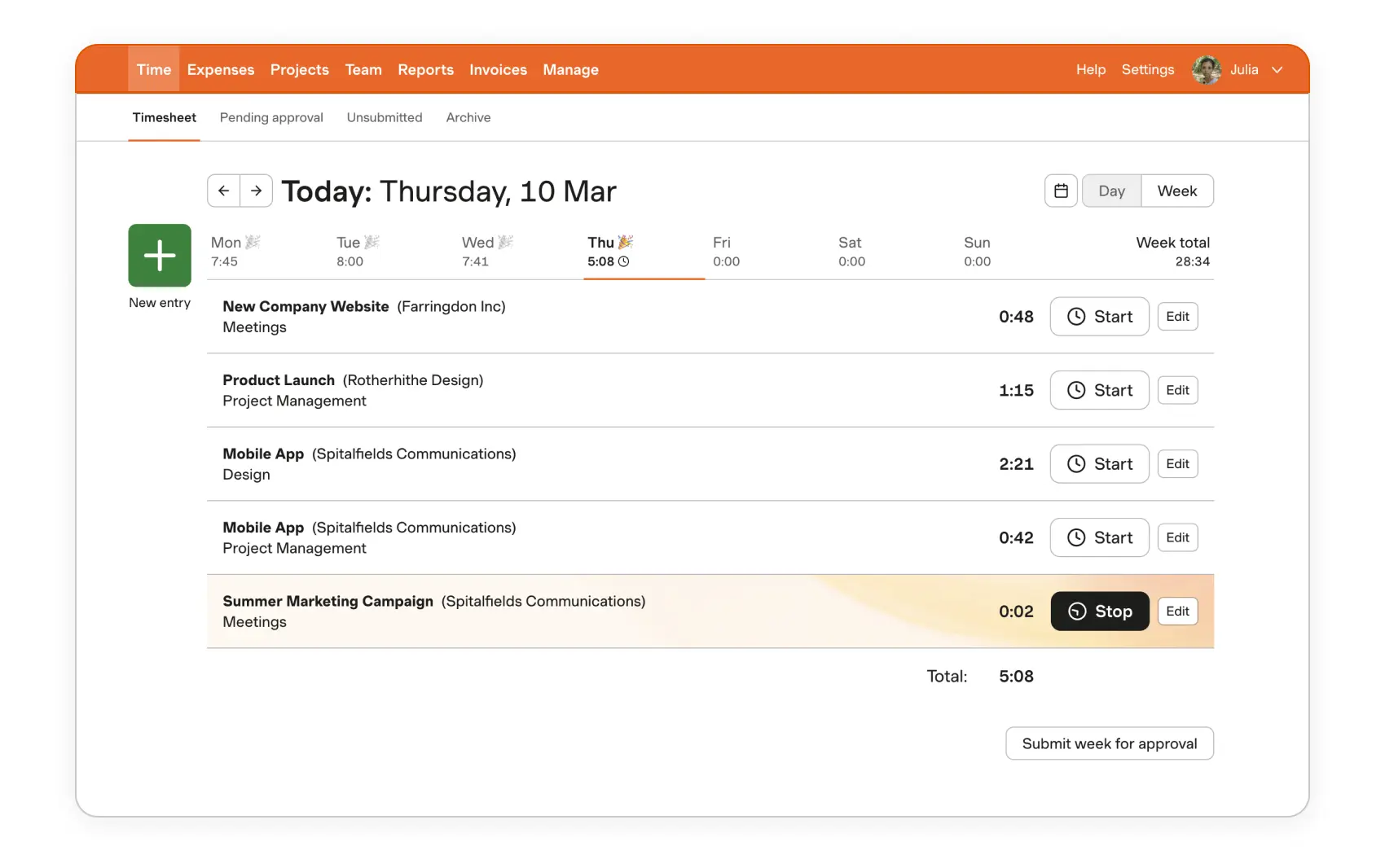Viewport: 1385px width, 868px height.
Task: Edit the Product Launch entry
Action: point(1177,390)
